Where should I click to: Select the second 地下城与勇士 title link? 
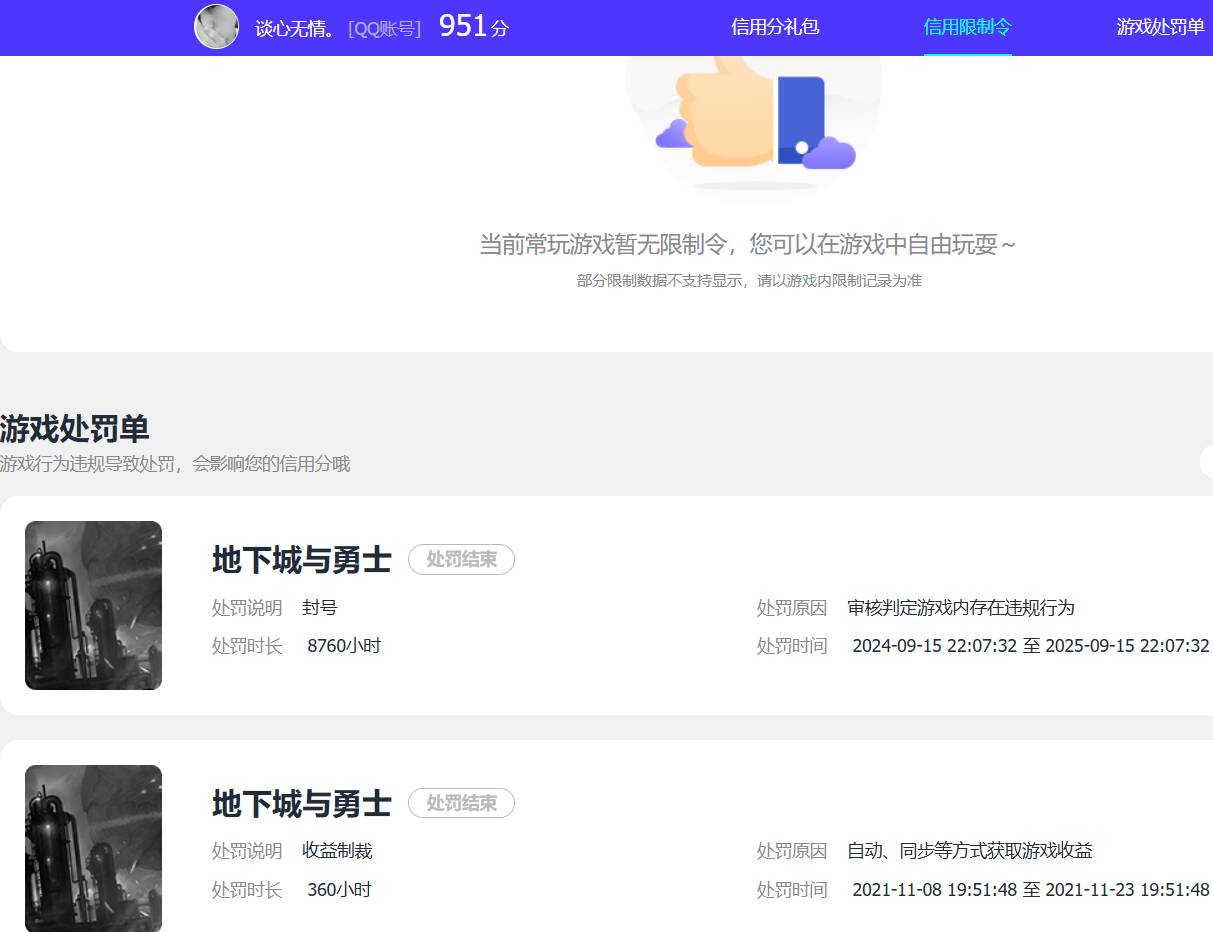coord(301,802)
